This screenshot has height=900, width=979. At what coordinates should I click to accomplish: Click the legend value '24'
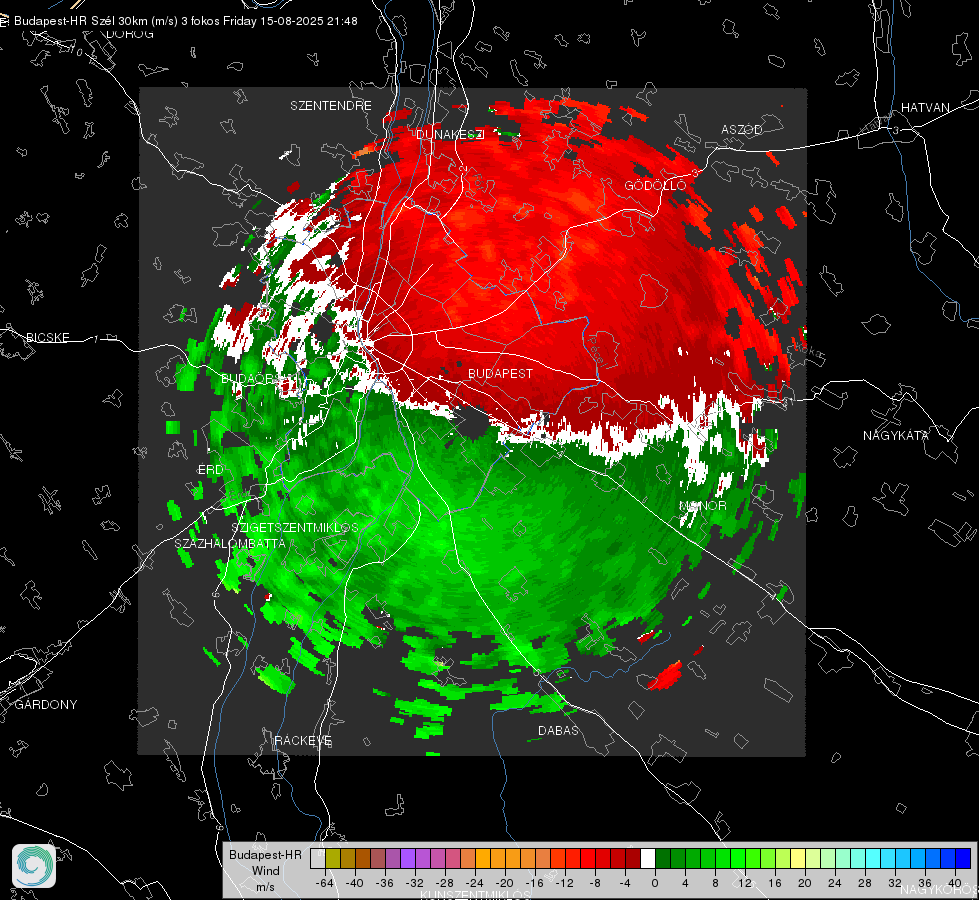pyautogui.click(x=835, y=883)
